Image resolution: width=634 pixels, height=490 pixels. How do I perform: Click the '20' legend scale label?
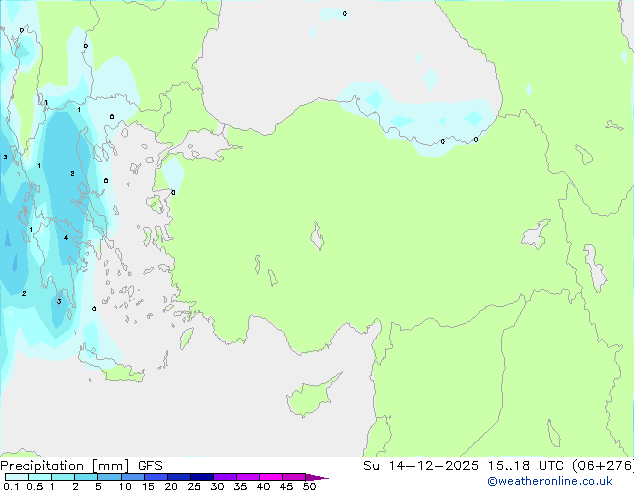[x=171, y=486]
